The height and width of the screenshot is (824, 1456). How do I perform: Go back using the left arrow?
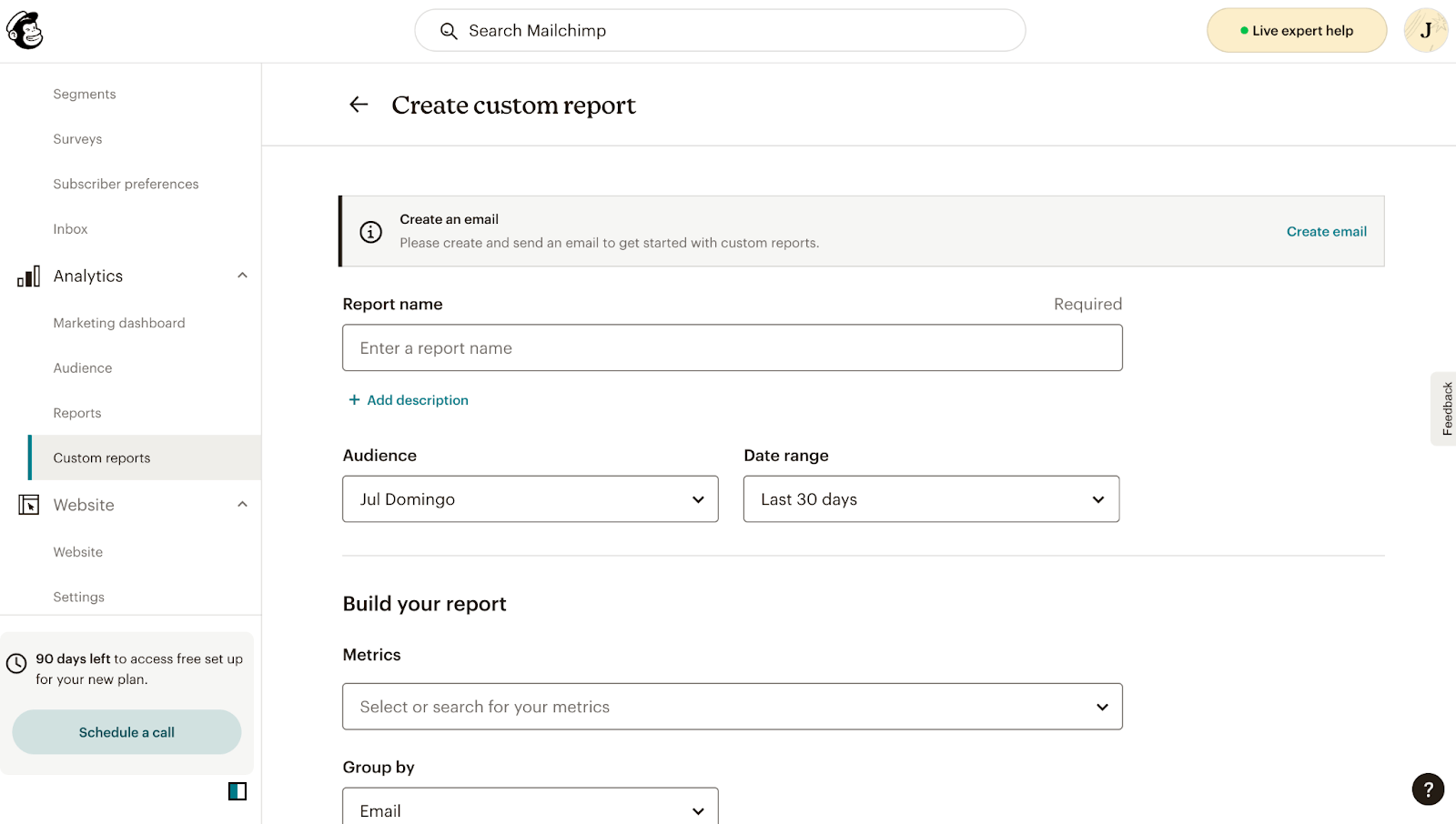359,105
